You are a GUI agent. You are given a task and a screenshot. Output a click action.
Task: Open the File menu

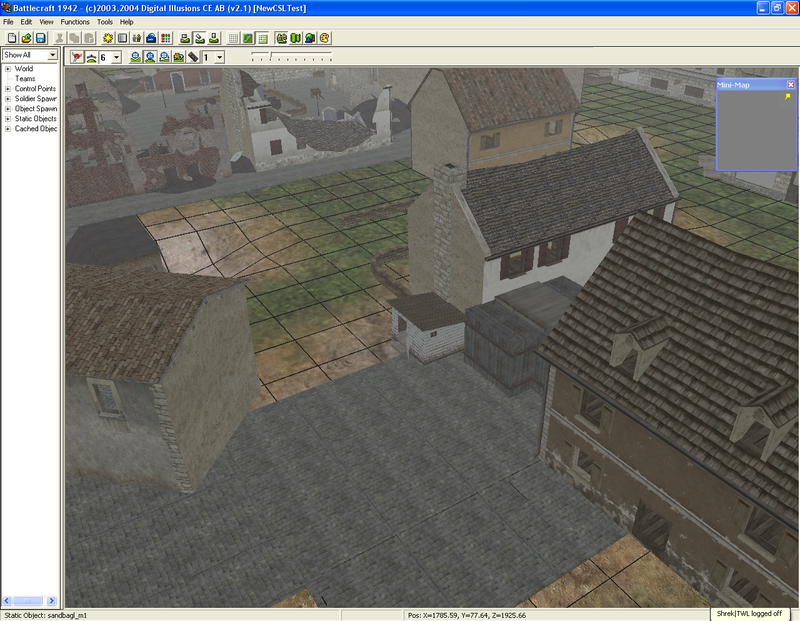[8, 22]
